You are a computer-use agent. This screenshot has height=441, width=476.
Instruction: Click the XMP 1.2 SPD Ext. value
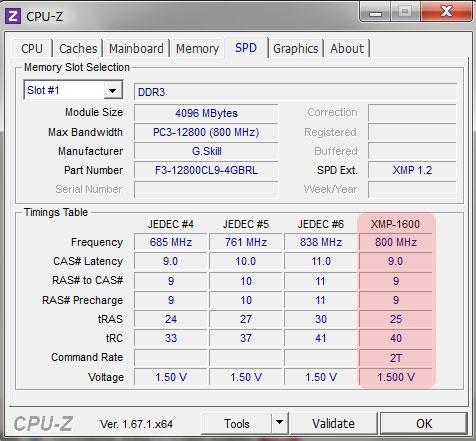tap(412, 170)
